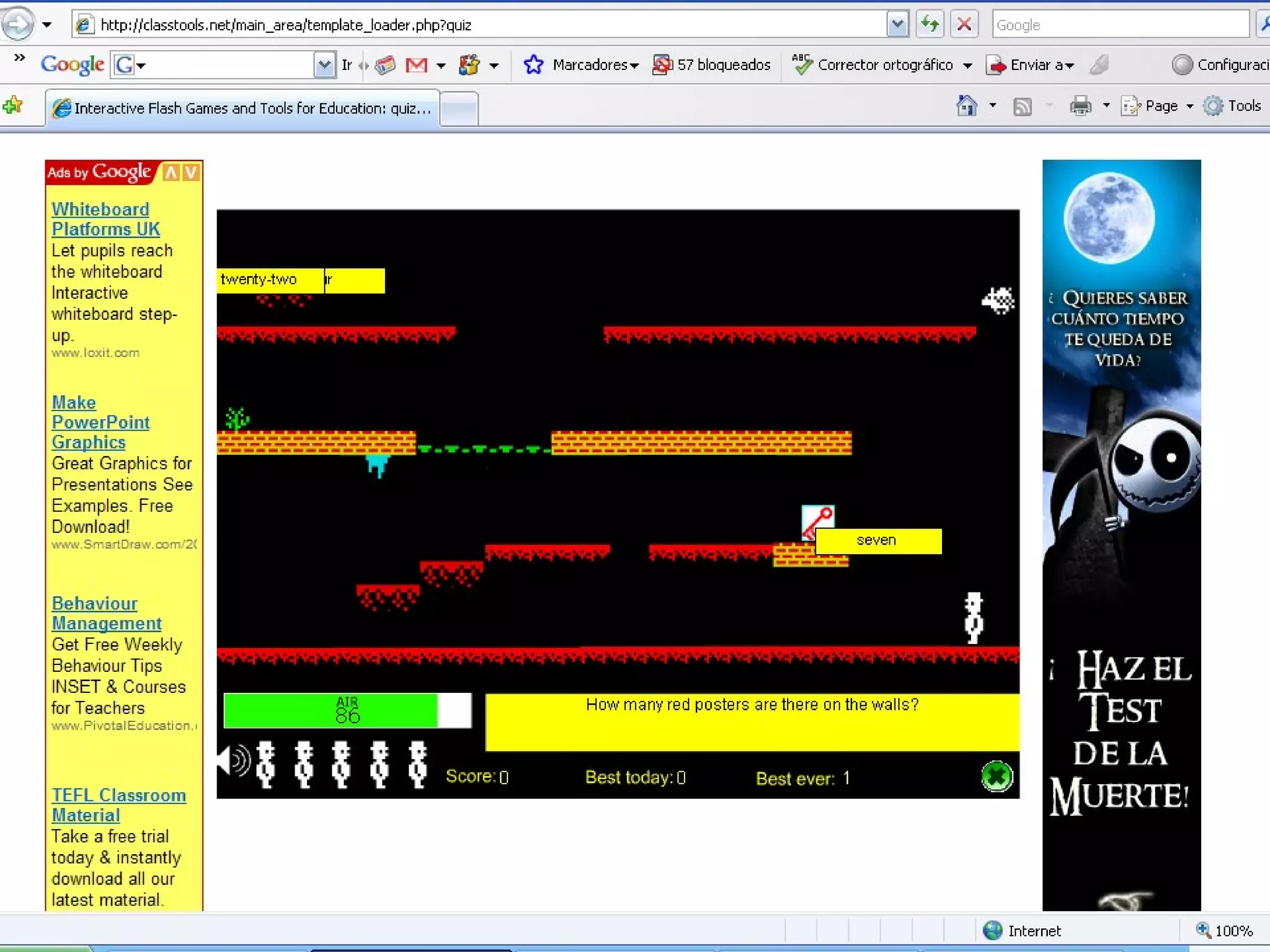Open the Home page icon
Viewport: 1270px width, 952px height.
click(x=966, y=106)
